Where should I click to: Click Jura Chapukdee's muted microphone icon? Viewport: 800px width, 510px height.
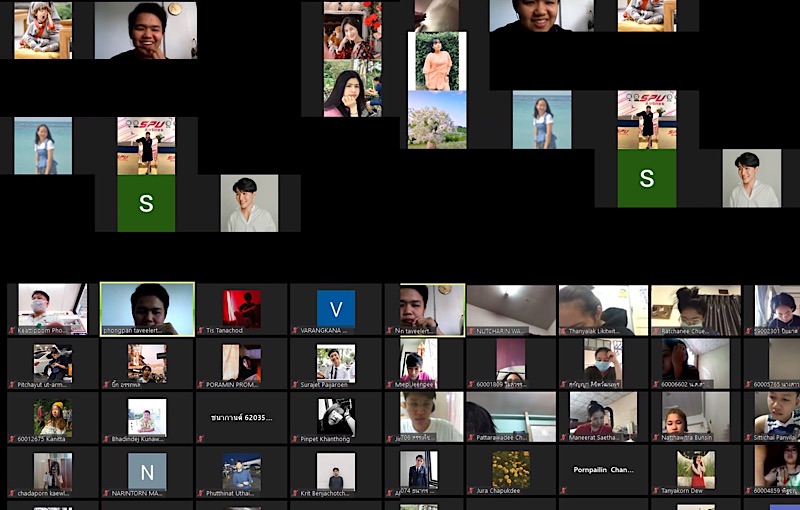[471, 491]
